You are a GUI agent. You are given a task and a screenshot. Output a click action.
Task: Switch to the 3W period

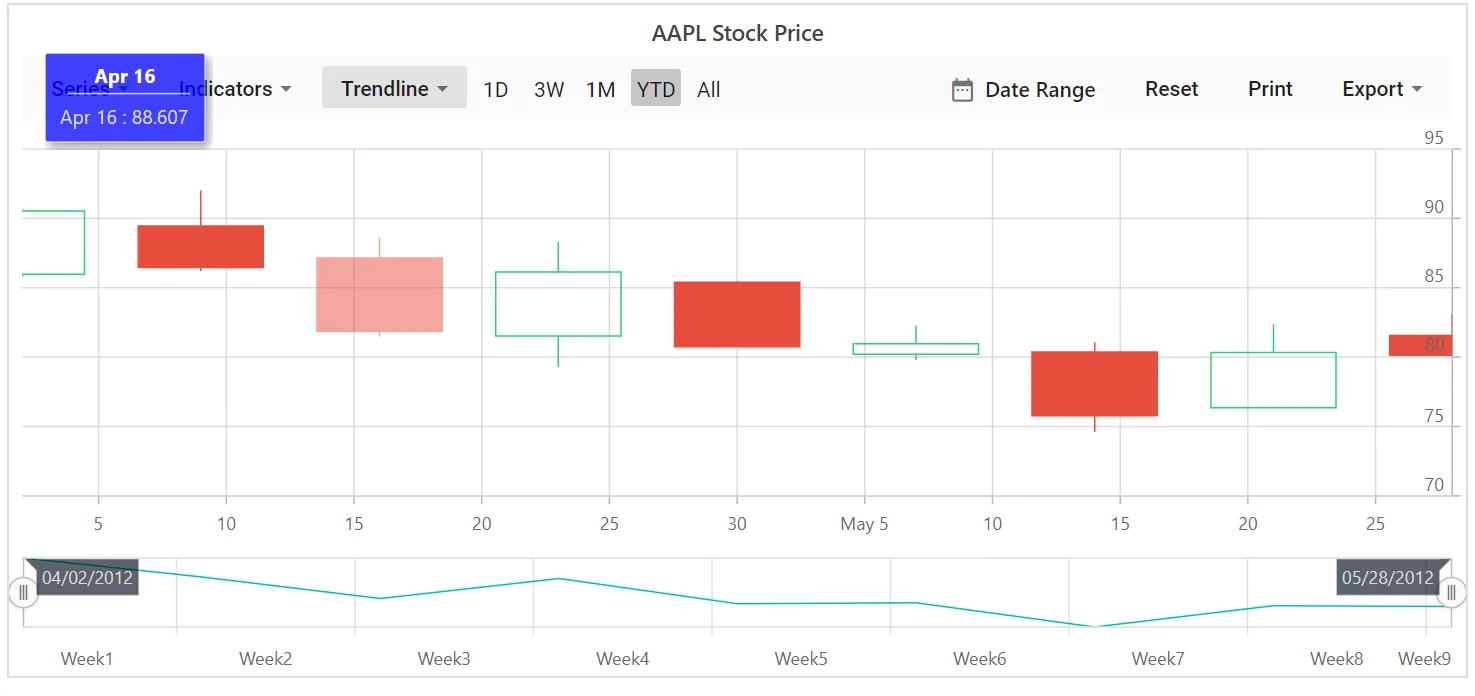point(549,89)
